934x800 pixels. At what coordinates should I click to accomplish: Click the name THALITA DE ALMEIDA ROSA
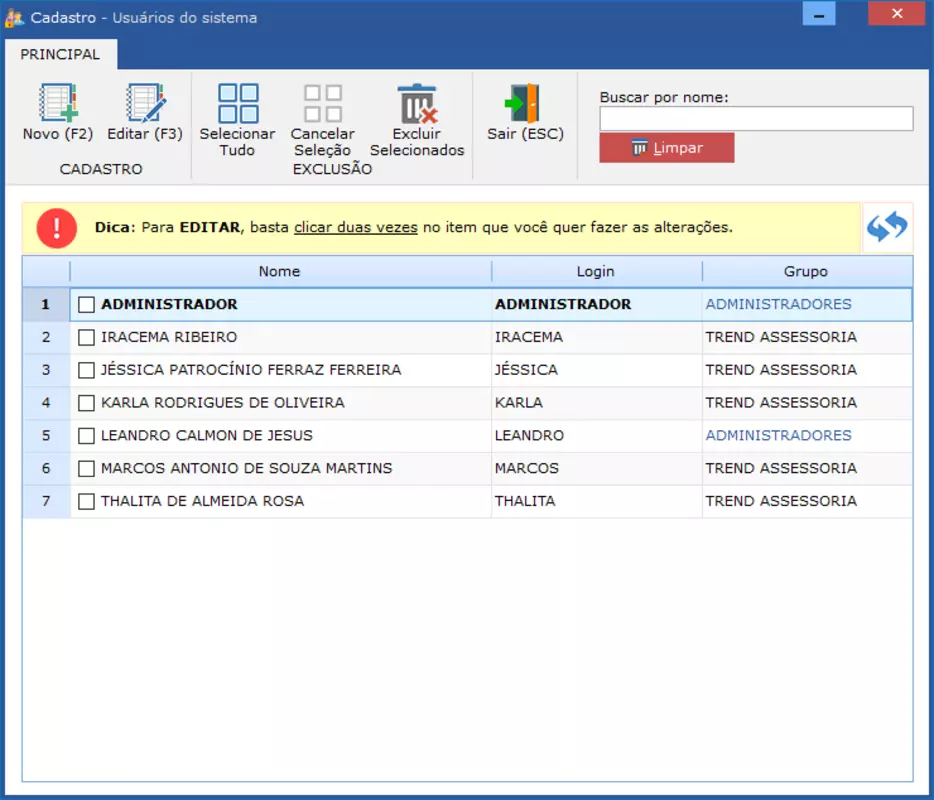point(203,501)
